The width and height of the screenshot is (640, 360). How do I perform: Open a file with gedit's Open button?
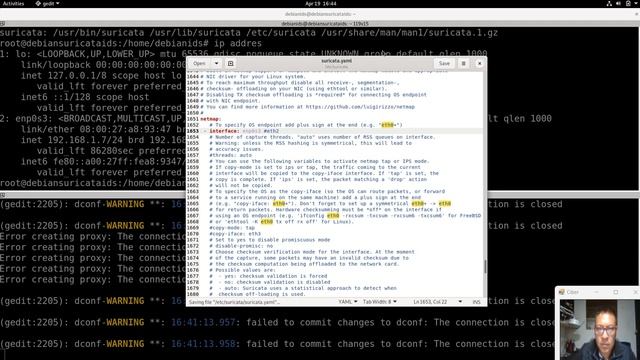tap(199, 63)
